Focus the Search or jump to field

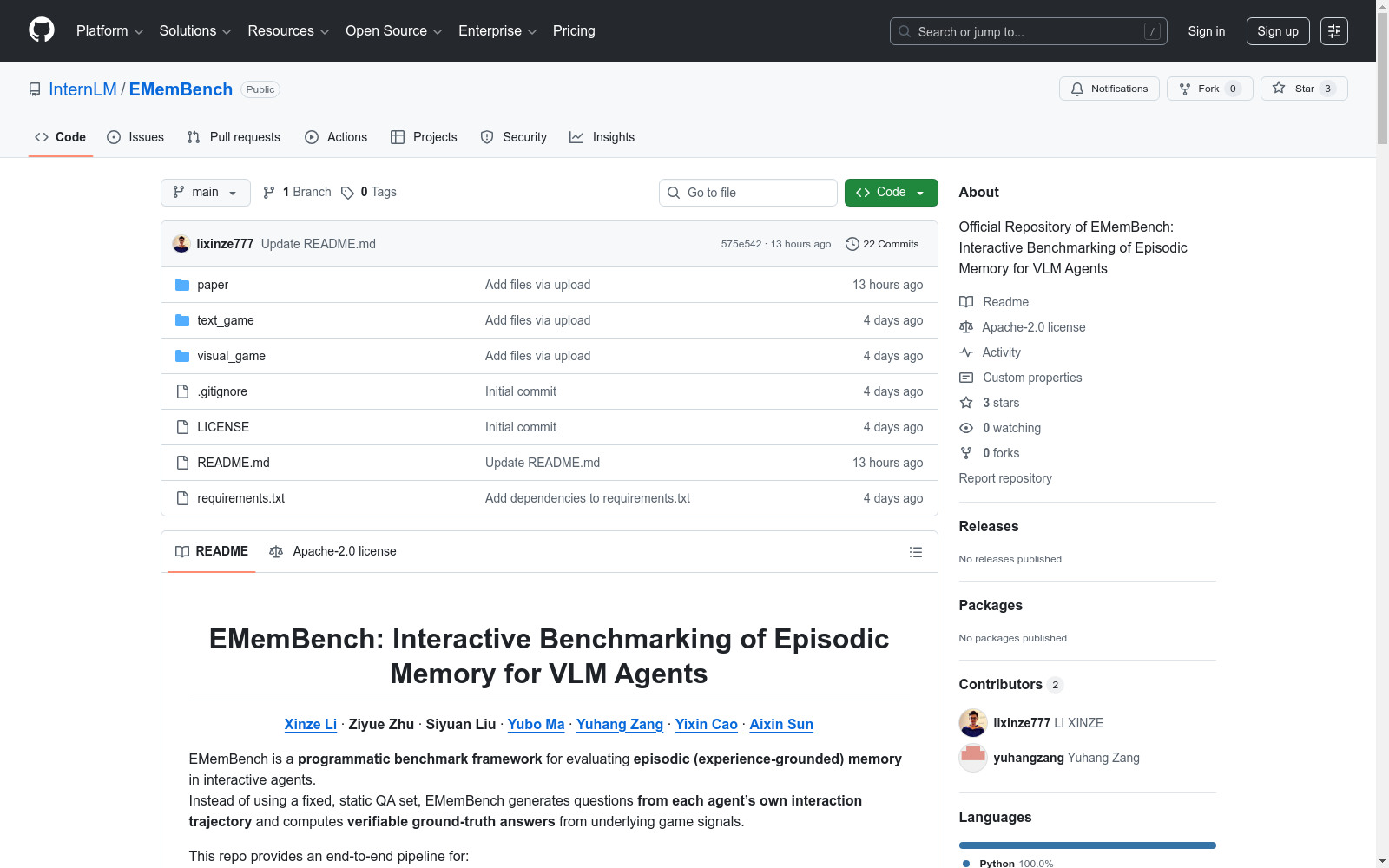(x=1029, y=31)
